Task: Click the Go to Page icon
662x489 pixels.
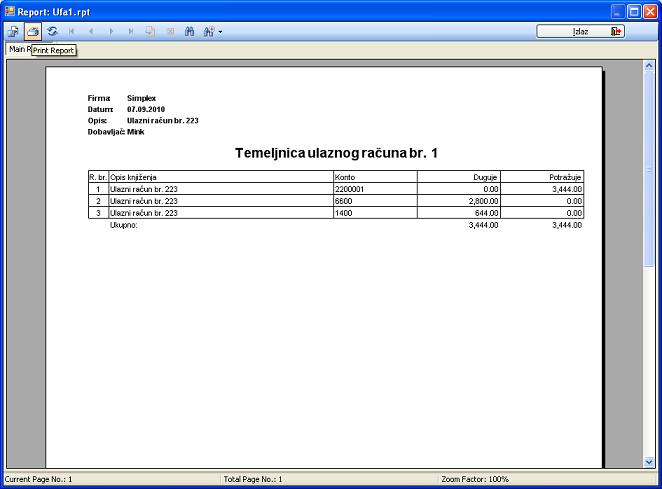Action: pos(150,32)
